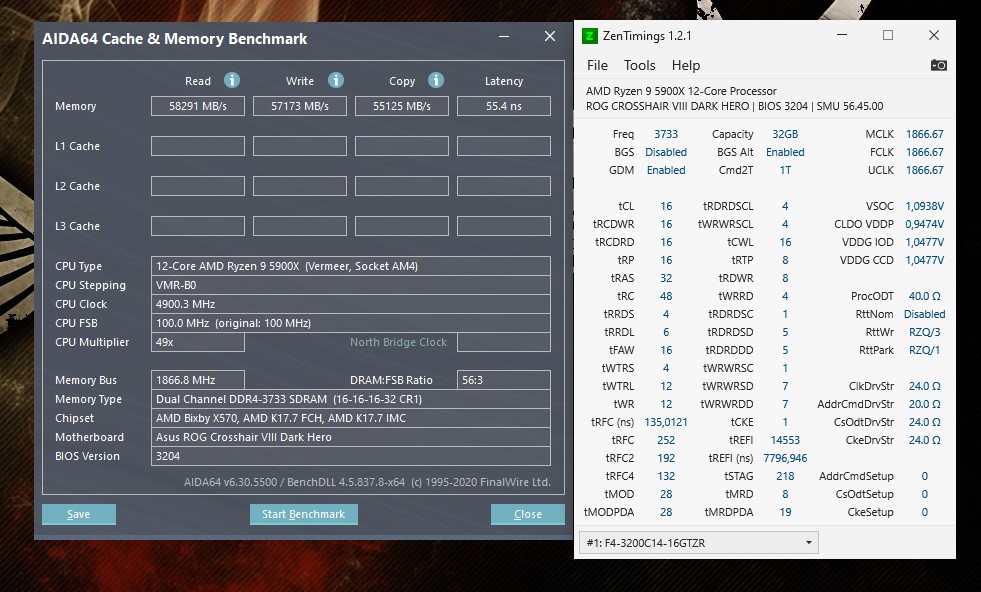Click the Capacity value 32GB
The height and width of the screenshot is (592, 981).
785,134
